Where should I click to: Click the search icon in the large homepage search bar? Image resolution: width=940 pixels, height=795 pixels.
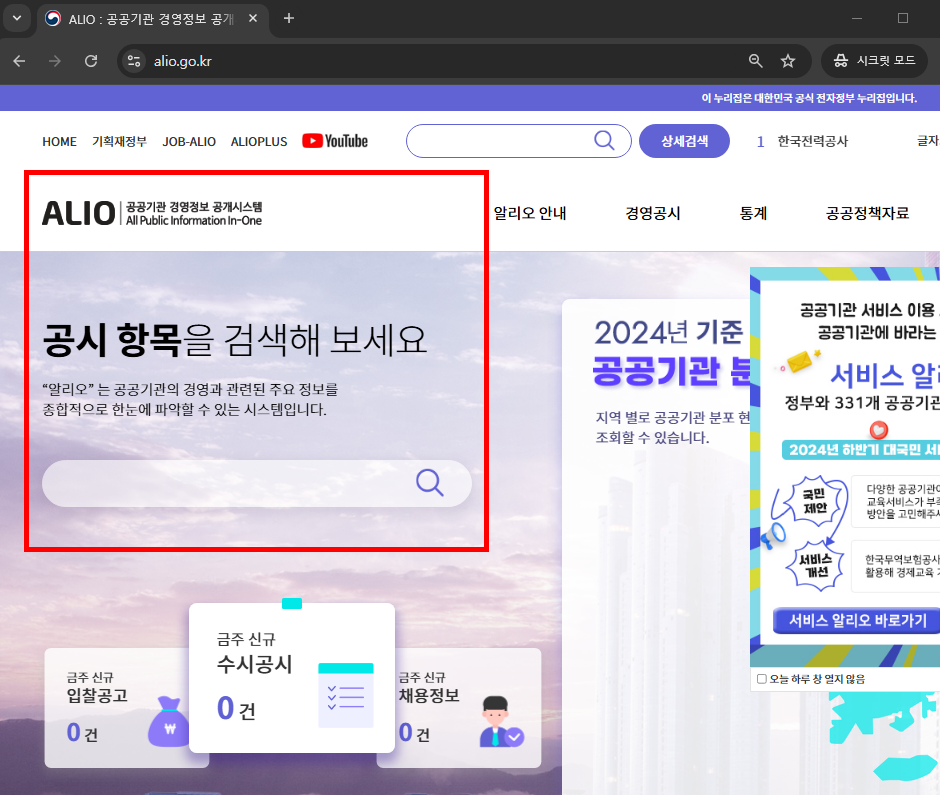tap(430, 483)
